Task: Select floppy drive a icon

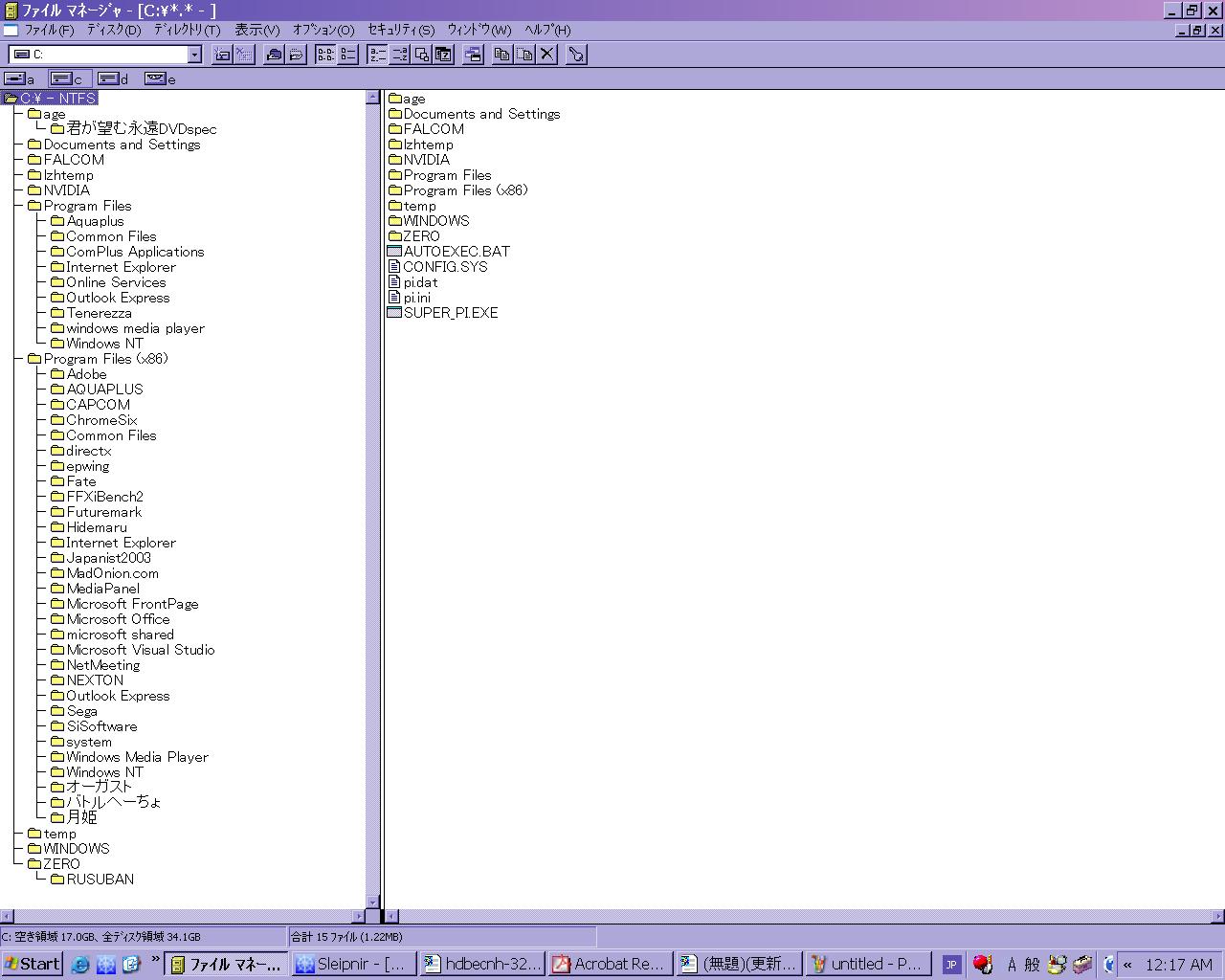Action: tap(19, 78)
